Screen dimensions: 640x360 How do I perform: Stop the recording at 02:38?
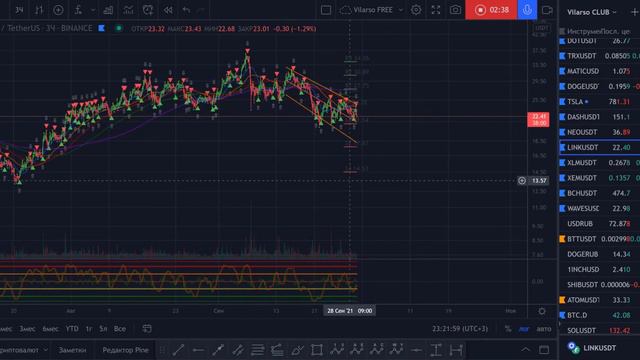point(491,10)
